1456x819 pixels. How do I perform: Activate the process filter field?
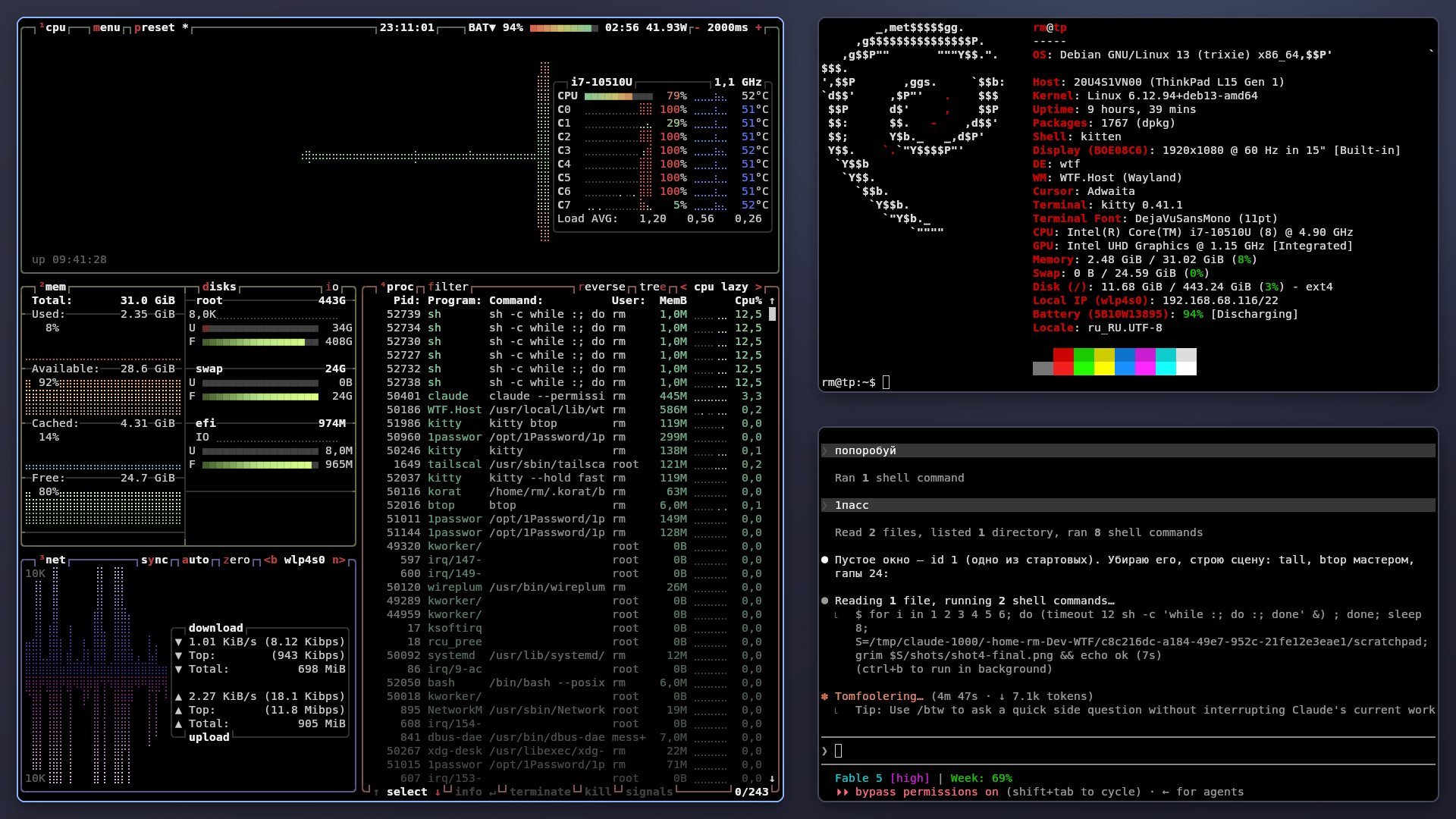pos(448,287)
